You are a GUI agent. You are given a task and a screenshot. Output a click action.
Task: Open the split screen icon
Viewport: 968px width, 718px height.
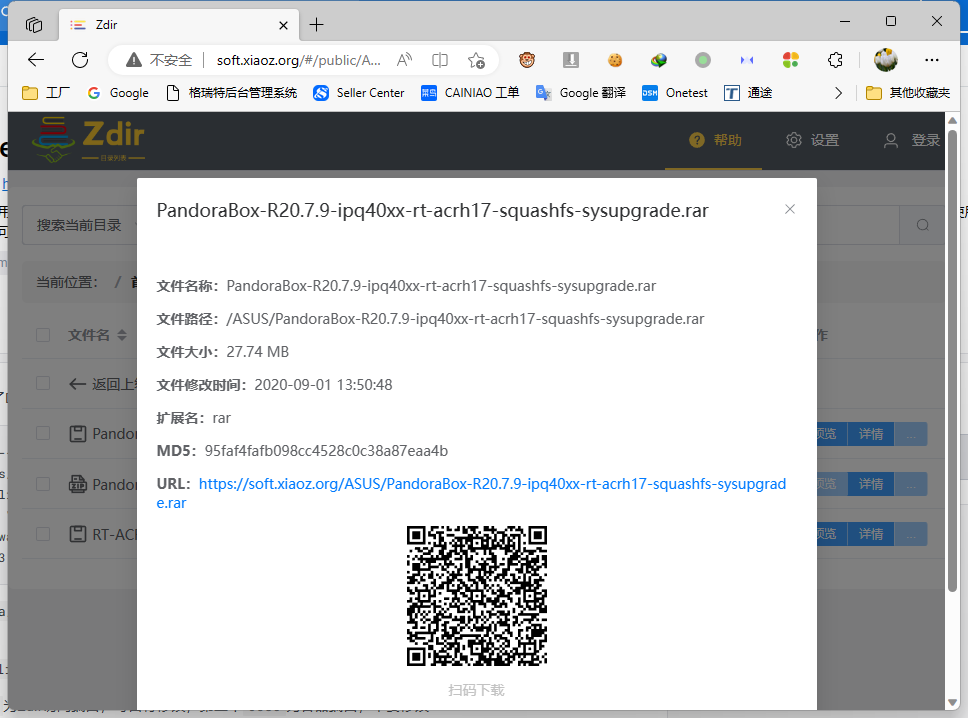pos(440,60)
